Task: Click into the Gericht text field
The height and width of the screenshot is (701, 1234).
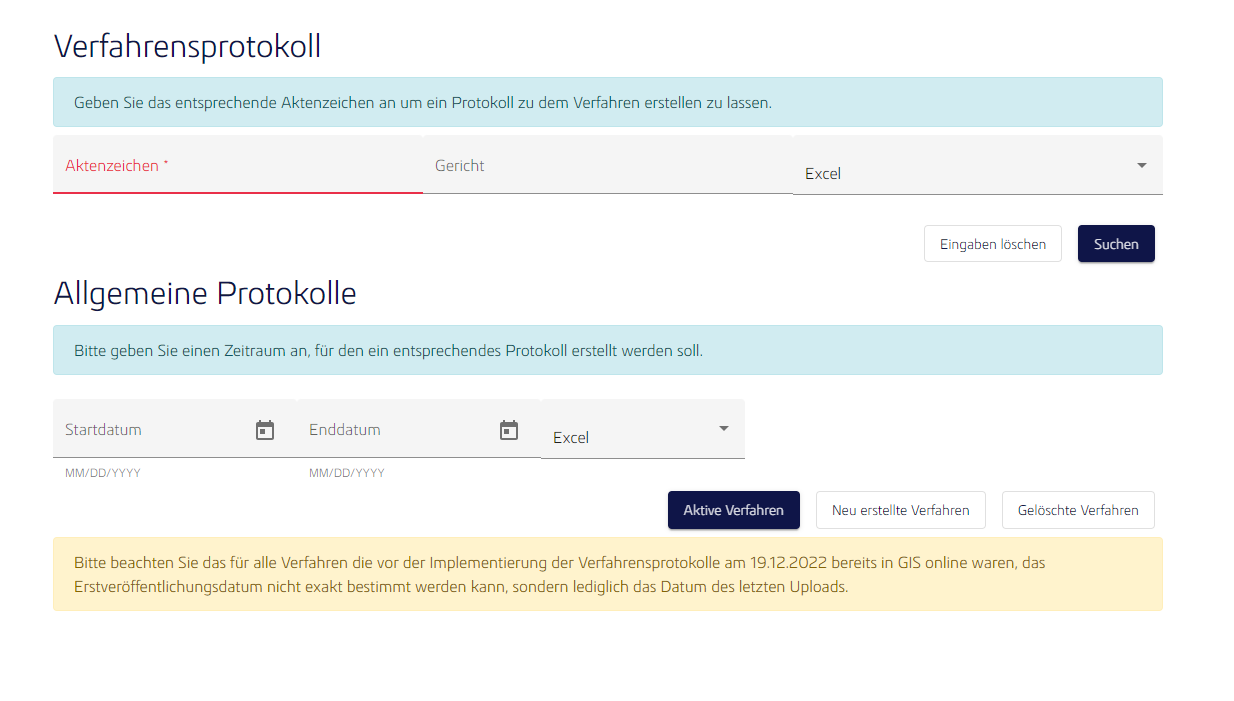Action: pyautogui.click(x=608, y=165)
